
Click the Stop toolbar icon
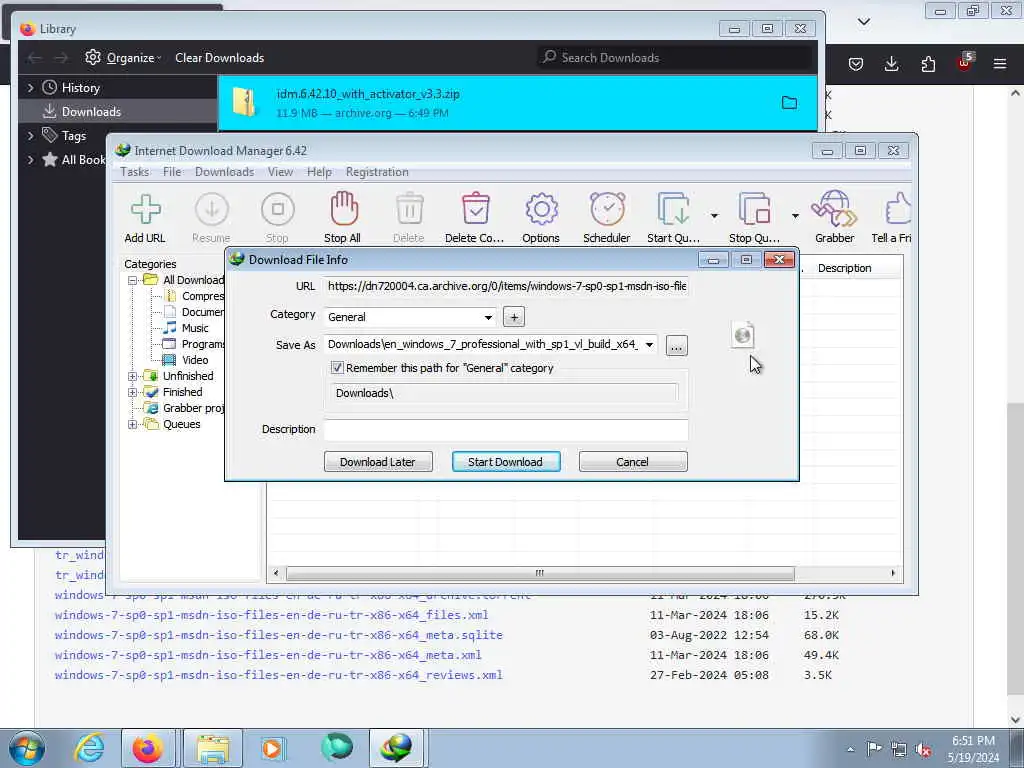(x=278, y=210)
